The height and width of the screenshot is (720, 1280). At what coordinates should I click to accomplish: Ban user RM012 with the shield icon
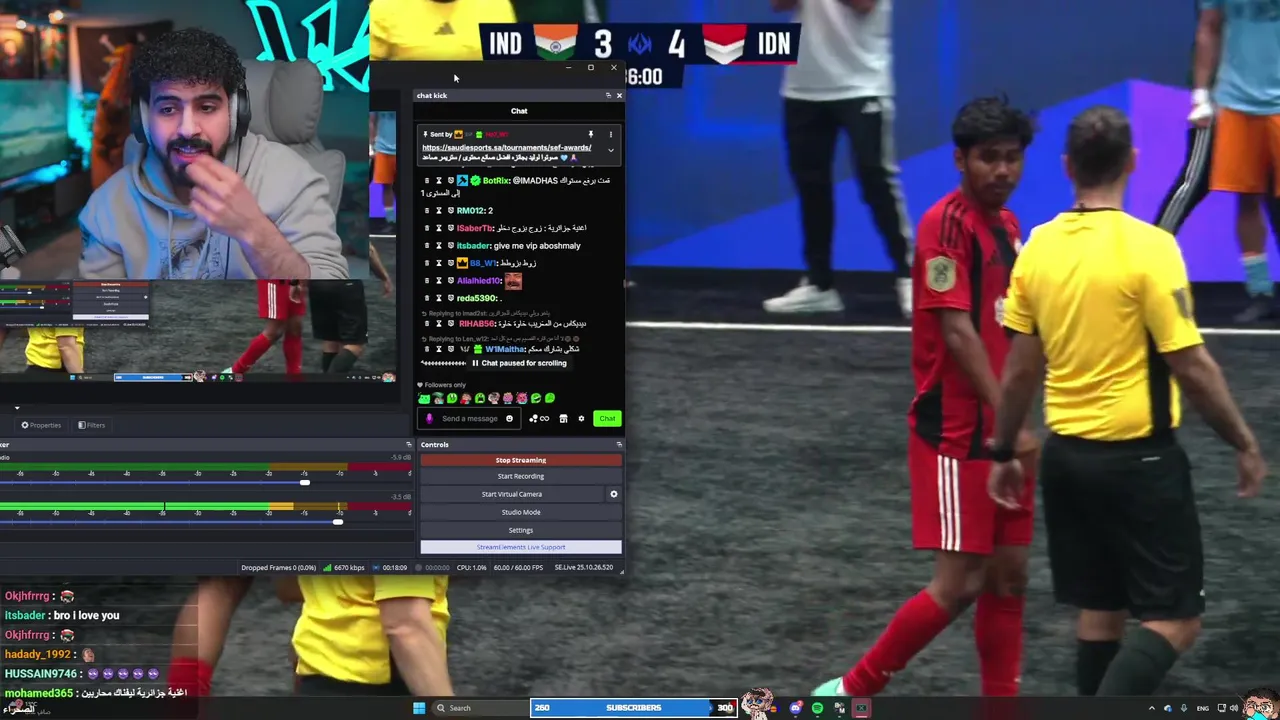(450, 211)
